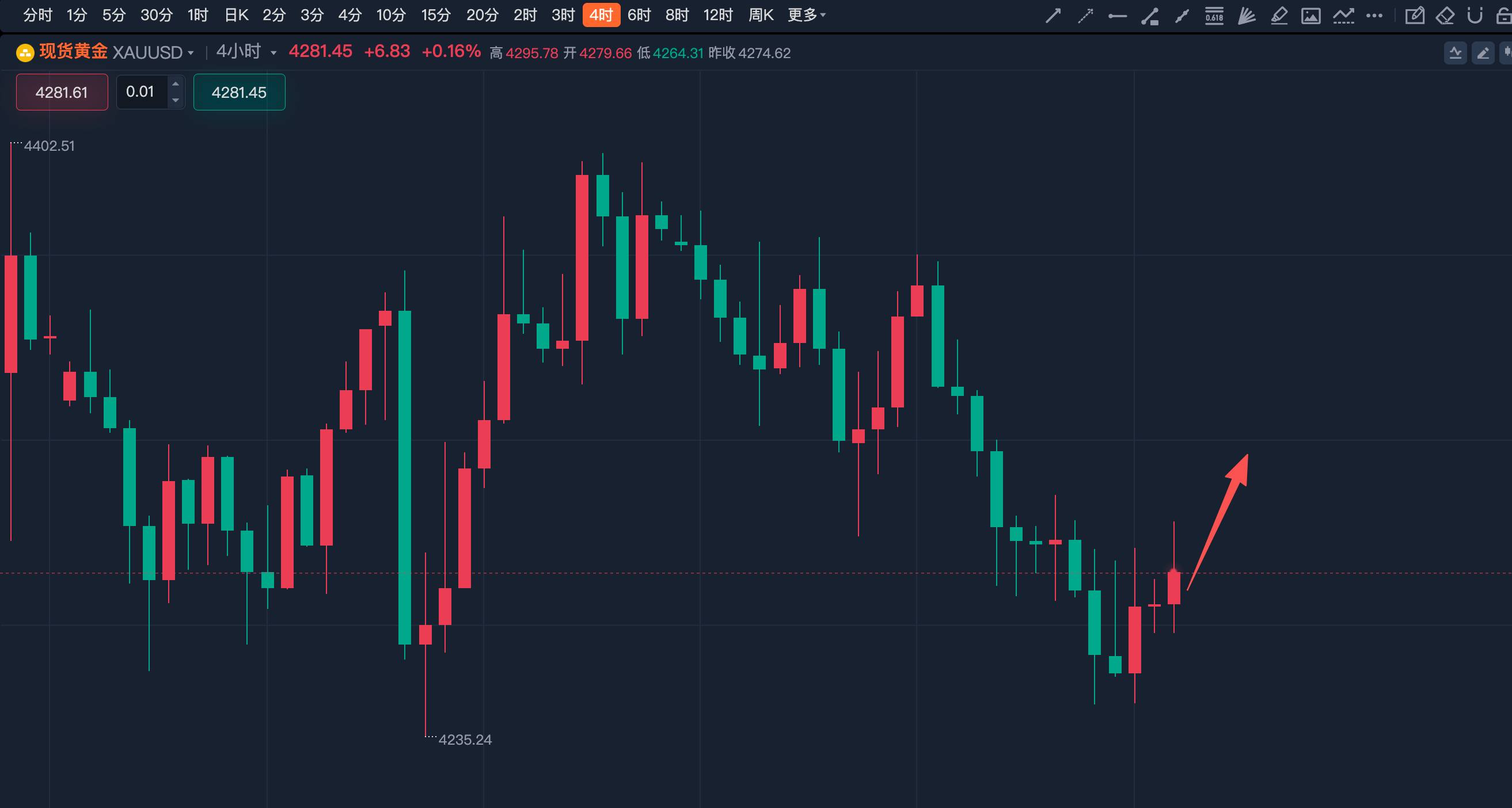Image resolution: width=1512 pixels, height=808 pixels.
Task: Select the solid arrow drawing tool
Action: tap(1053, 16)
